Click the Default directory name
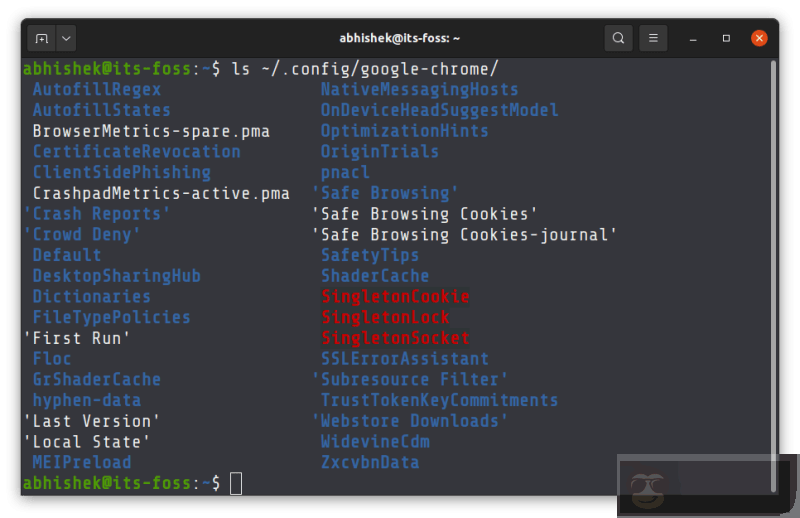Screen dimensions: 800x518 pos(67,255)
